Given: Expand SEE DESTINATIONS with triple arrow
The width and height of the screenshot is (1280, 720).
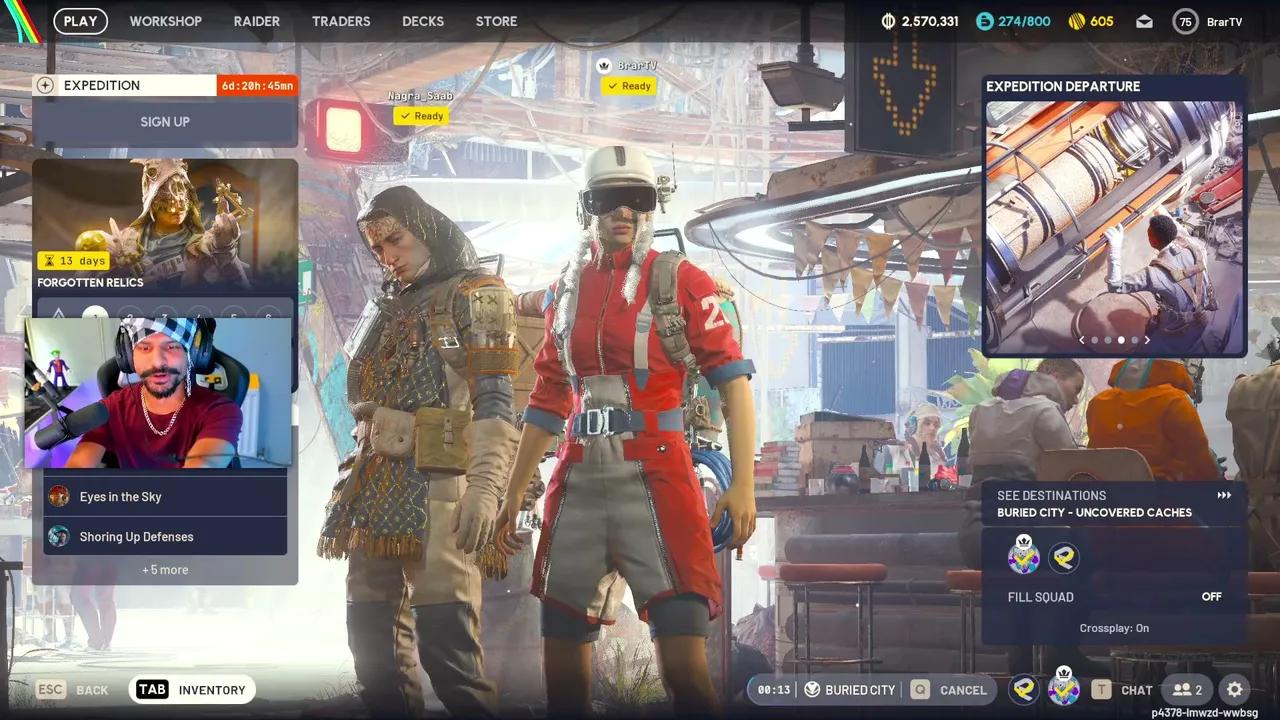Looking at the screenshot, I should [1224, 495].
